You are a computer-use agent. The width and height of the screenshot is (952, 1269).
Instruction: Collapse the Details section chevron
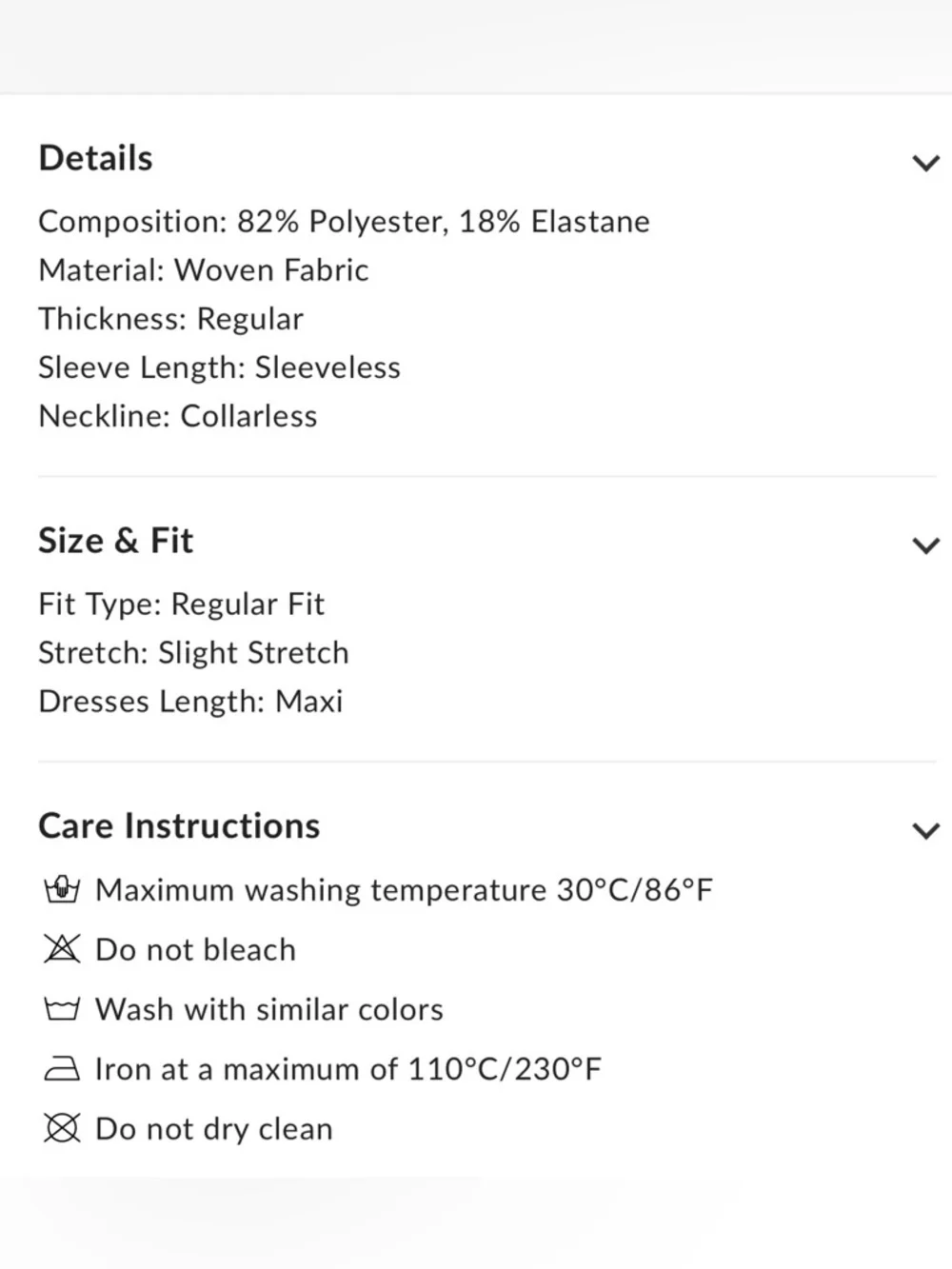(925, 163)
